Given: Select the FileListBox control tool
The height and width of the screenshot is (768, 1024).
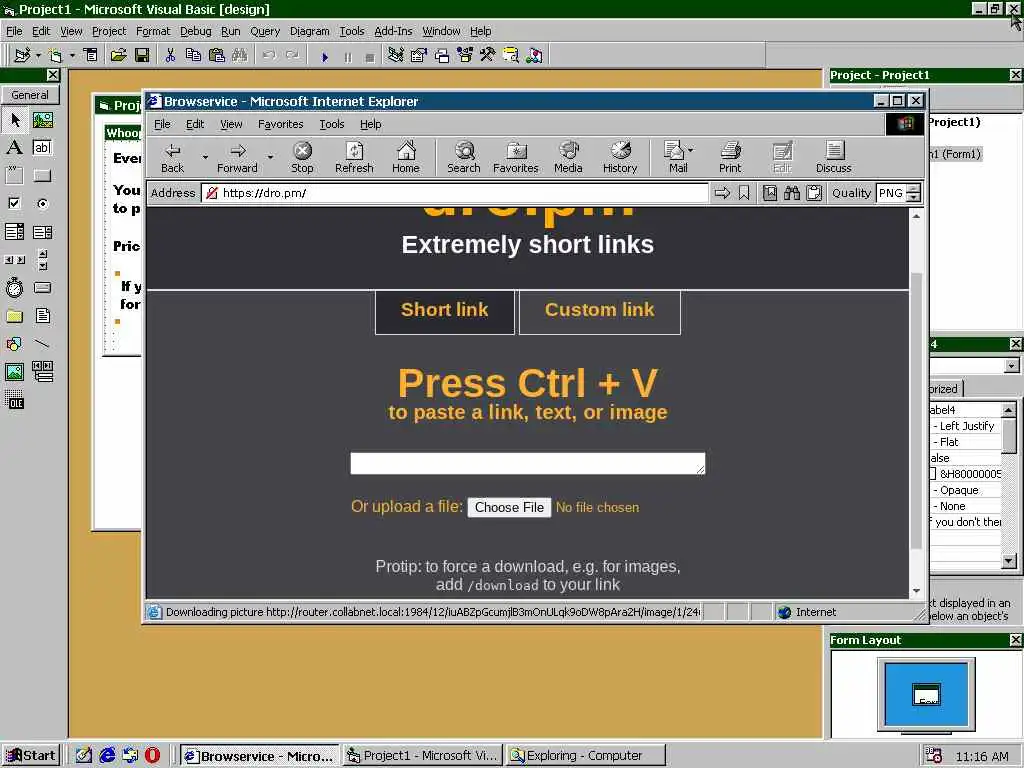Looking at the screenshot, I should (x=42, y=316).
